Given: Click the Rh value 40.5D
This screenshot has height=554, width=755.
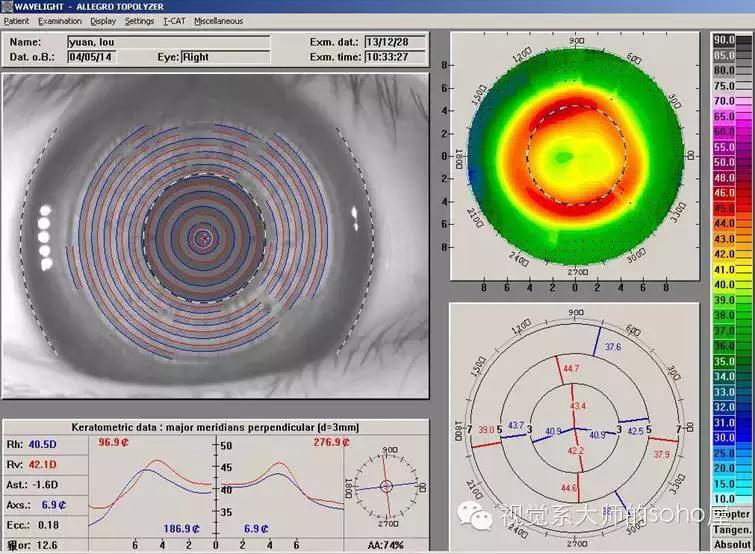Looking at the screenshot, I should point(42,444).
